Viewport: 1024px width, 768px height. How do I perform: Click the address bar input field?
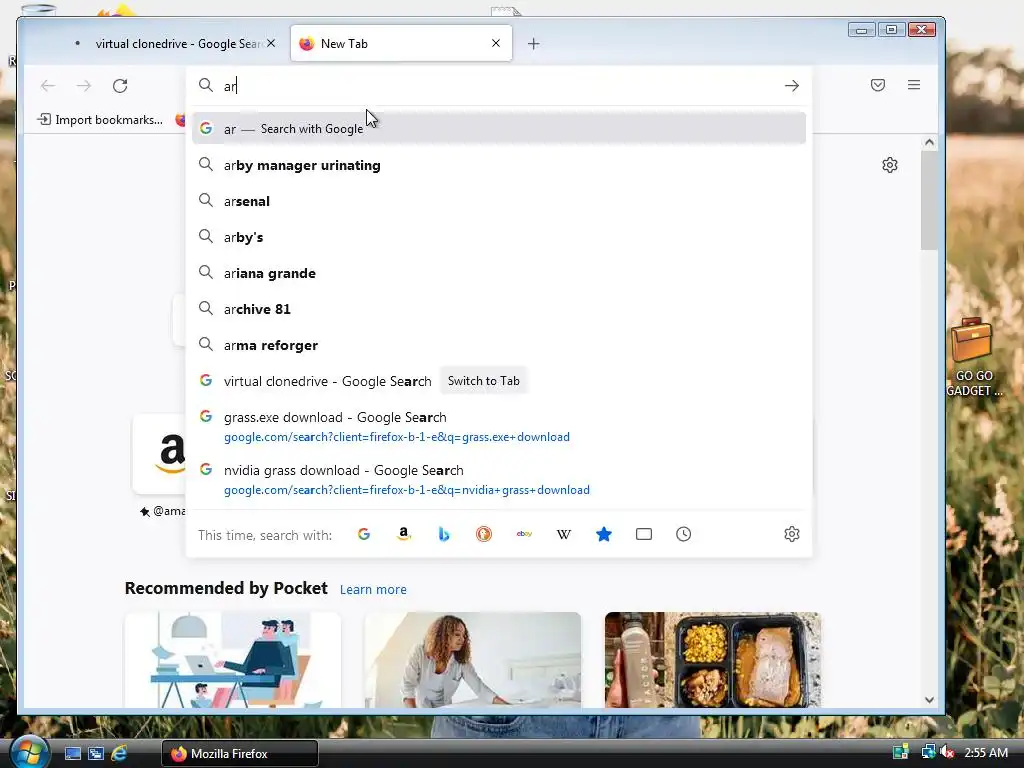coord(500,86)
